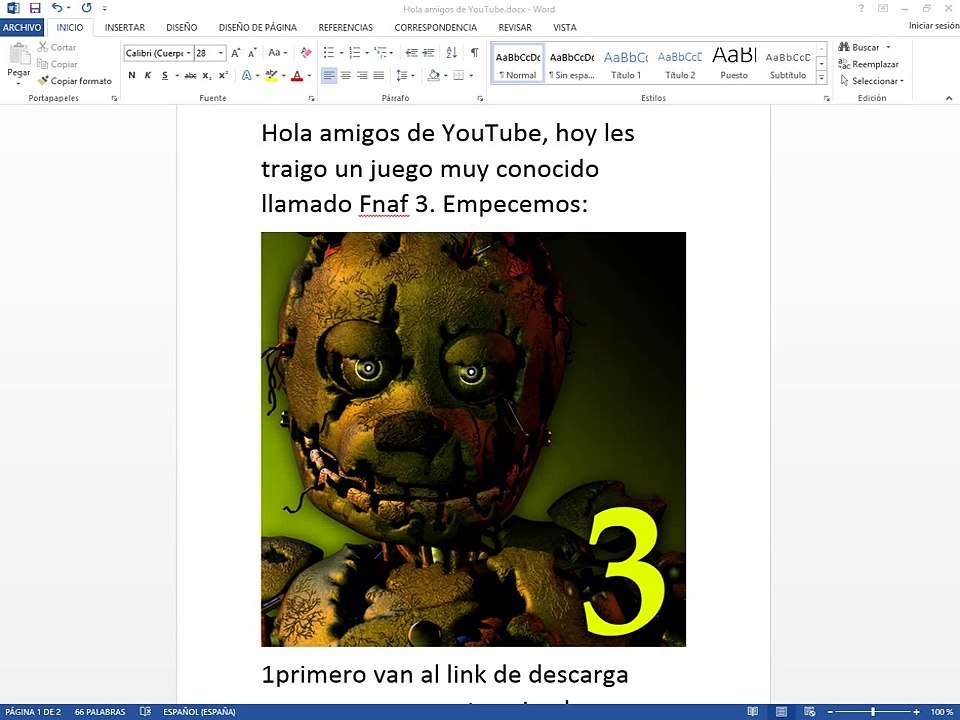Toggle subscript formatting
This screenshot has width=960, height=720.
207,75
